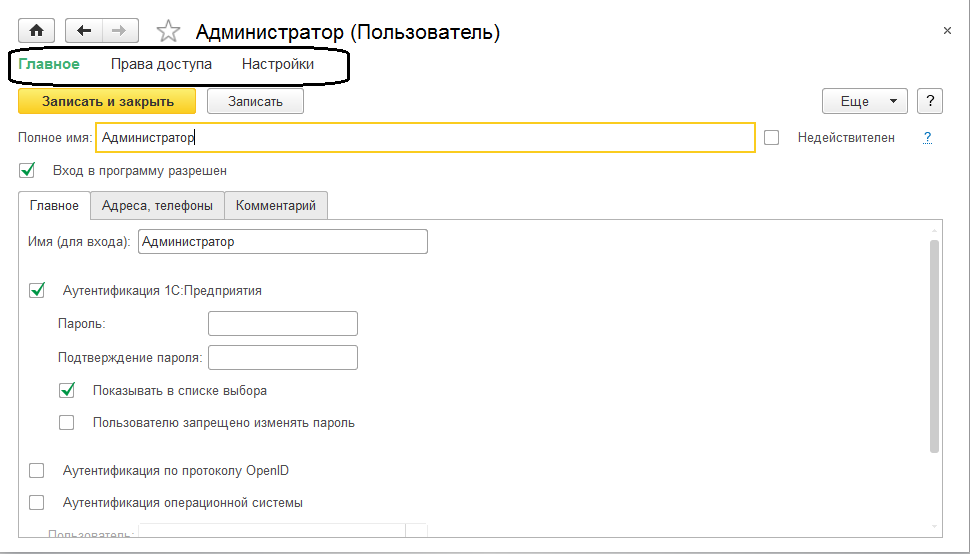970x554 pixels.
Task: Uncheck Вход в программу разрешен
Action: [x=27, y=170]
